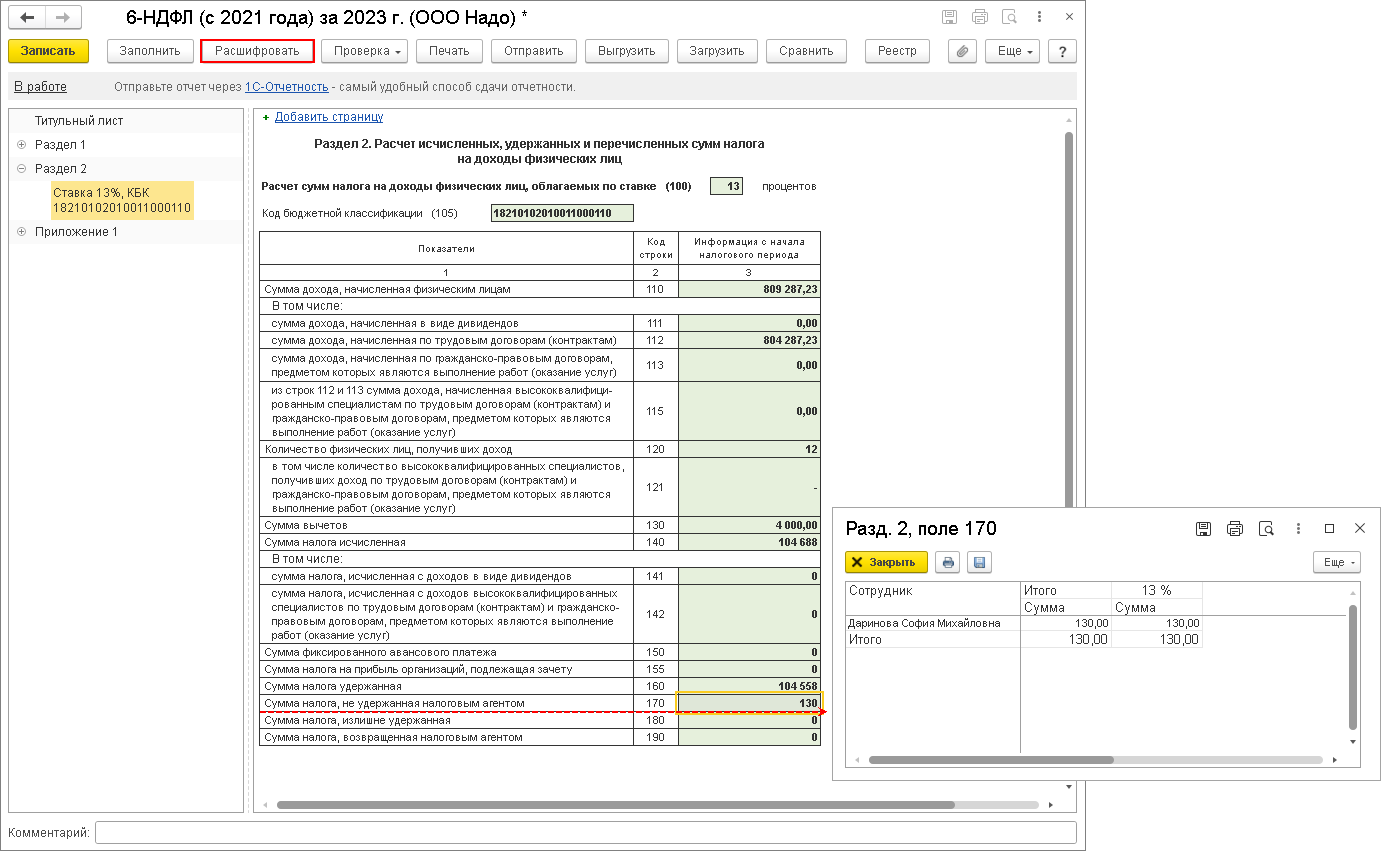Click the Заполнить button
Screen dimensions: 1387x851
(x=150, y=51)
